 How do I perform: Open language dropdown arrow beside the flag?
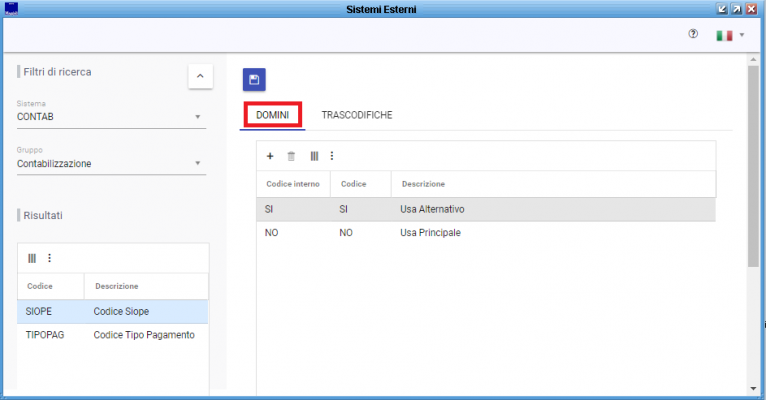point(742,35)
